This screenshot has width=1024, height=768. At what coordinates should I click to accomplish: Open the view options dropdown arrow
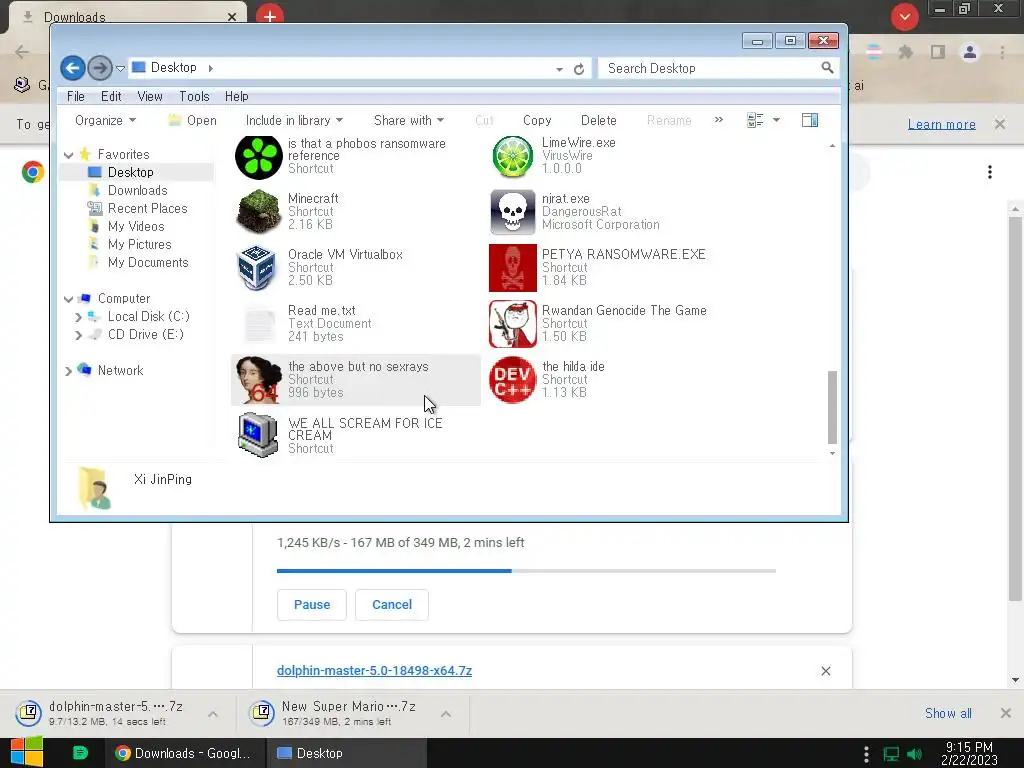[776, 120]
